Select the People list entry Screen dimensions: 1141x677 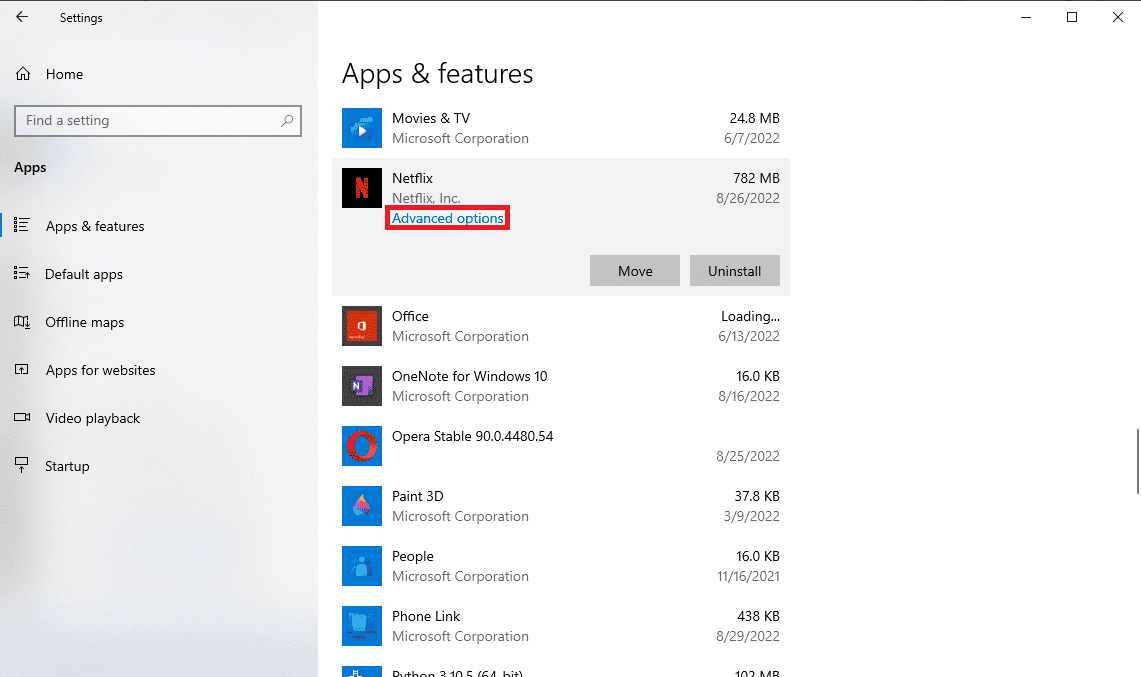(560, 566)
